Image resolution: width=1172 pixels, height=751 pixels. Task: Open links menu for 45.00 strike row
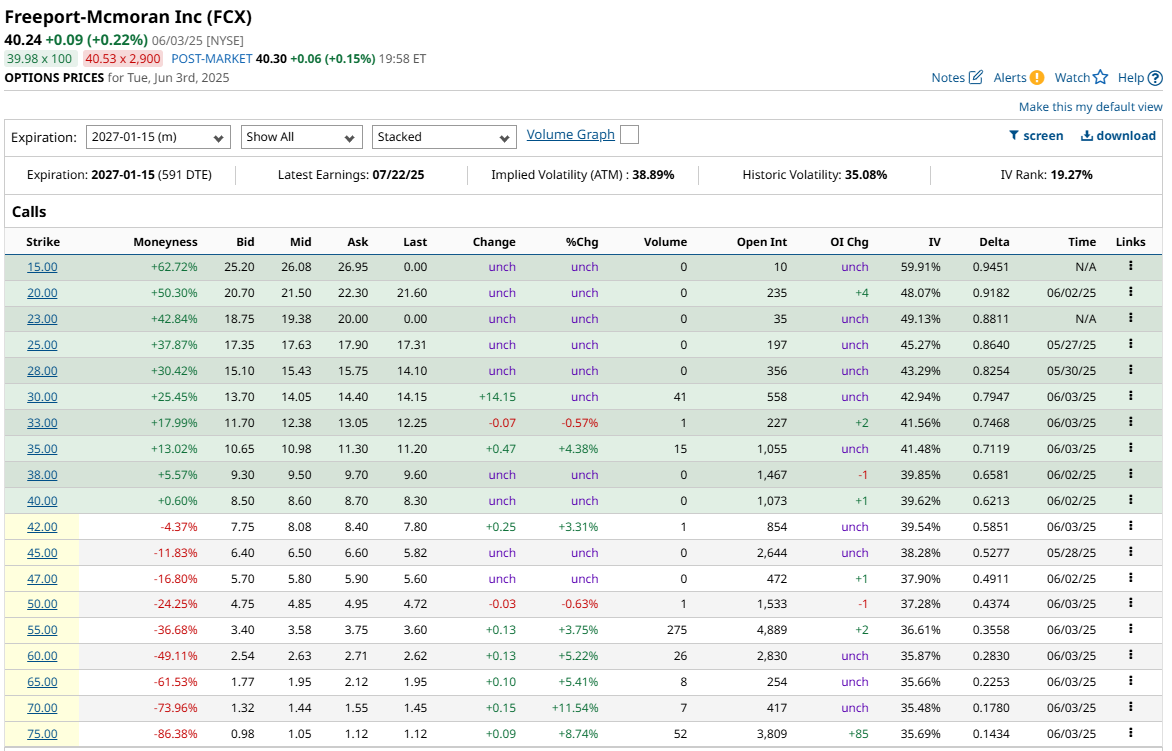point(1130,551)
